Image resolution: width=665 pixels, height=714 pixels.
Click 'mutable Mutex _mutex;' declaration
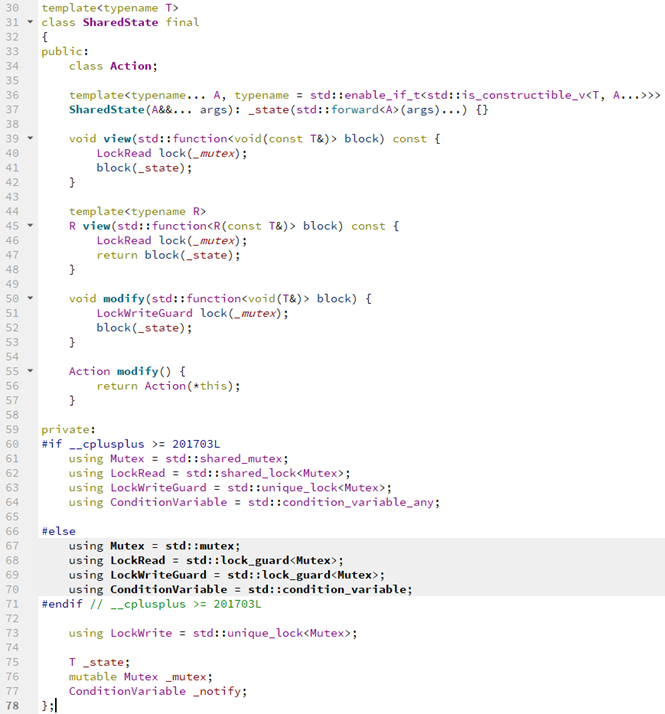click(141, 677)
